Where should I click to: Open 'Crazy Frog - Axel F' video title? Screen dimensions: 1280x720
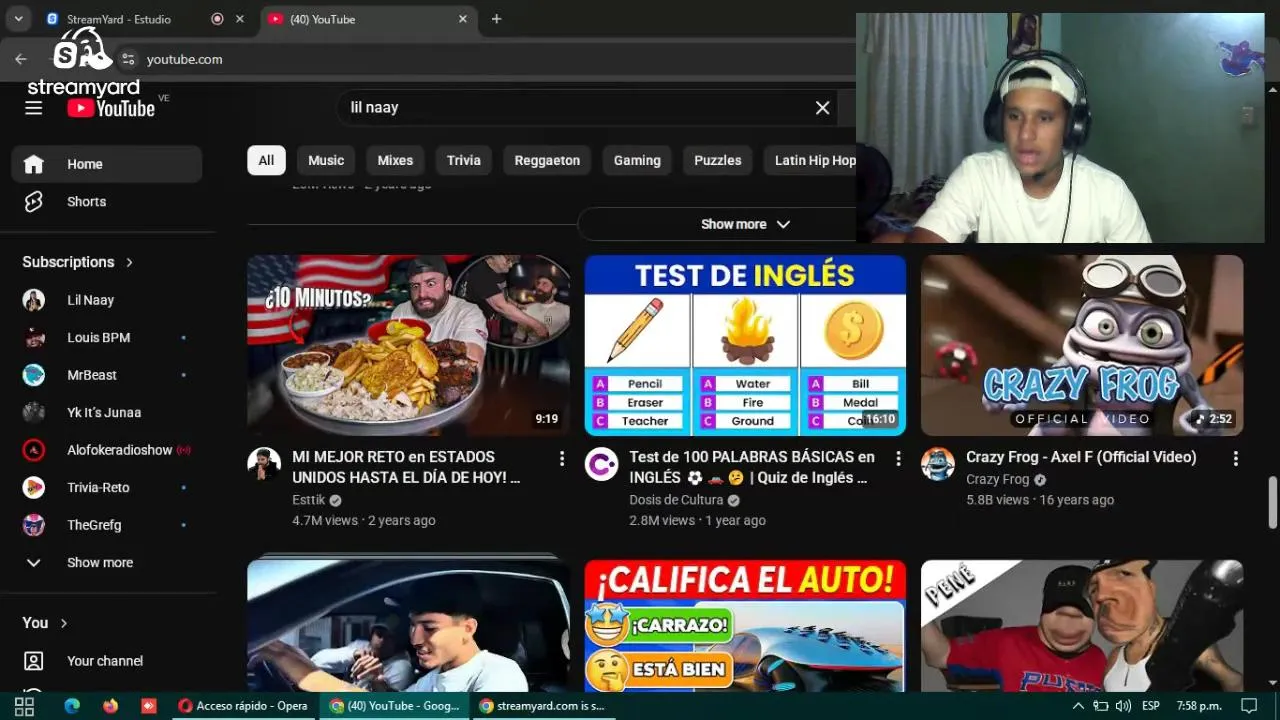(1081, 457)
